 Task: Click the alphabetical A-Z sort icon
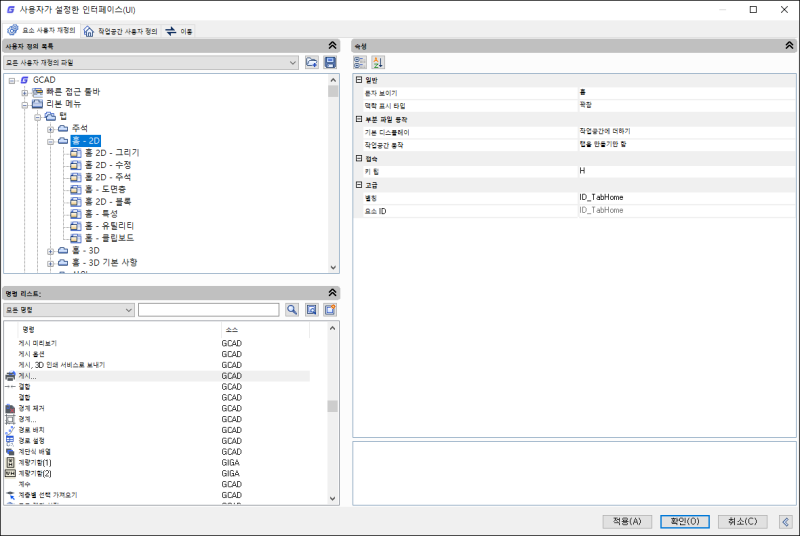click(378, 63)
